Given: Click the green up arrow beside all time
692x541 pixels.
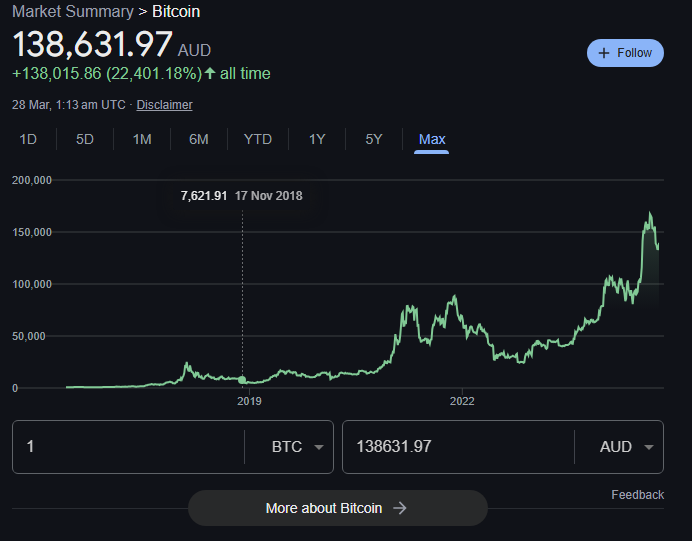Looking at the screenshot, I should click(x=210, y=73).
